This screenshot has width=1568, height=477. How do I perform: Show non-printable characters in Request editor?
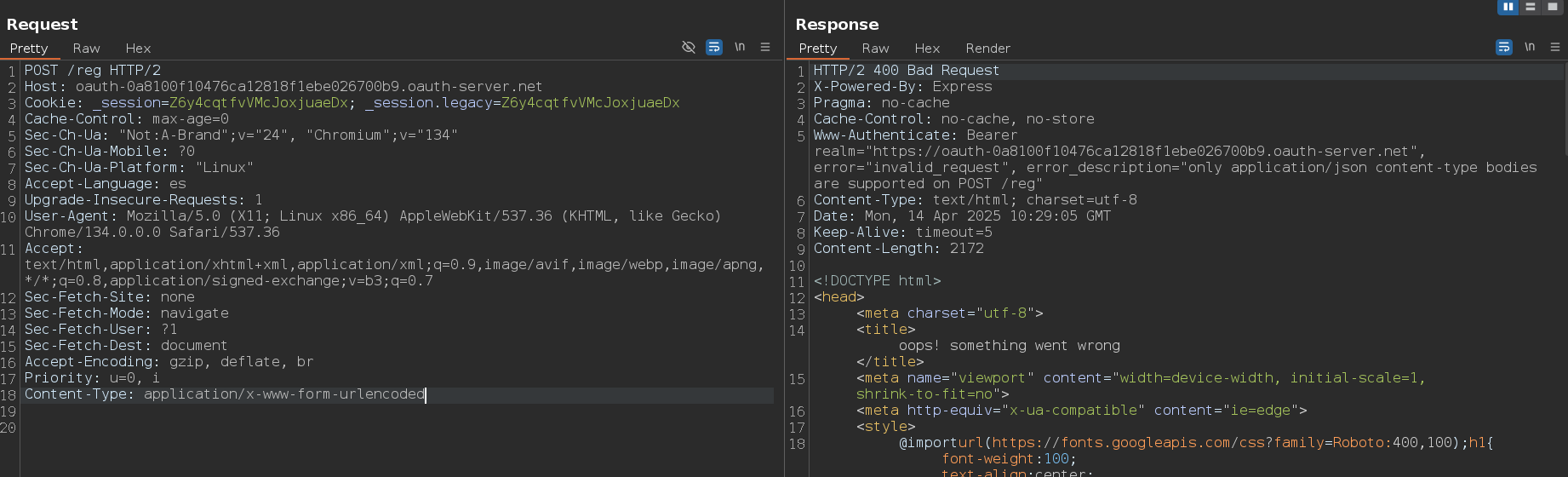(x=740, y=47)
